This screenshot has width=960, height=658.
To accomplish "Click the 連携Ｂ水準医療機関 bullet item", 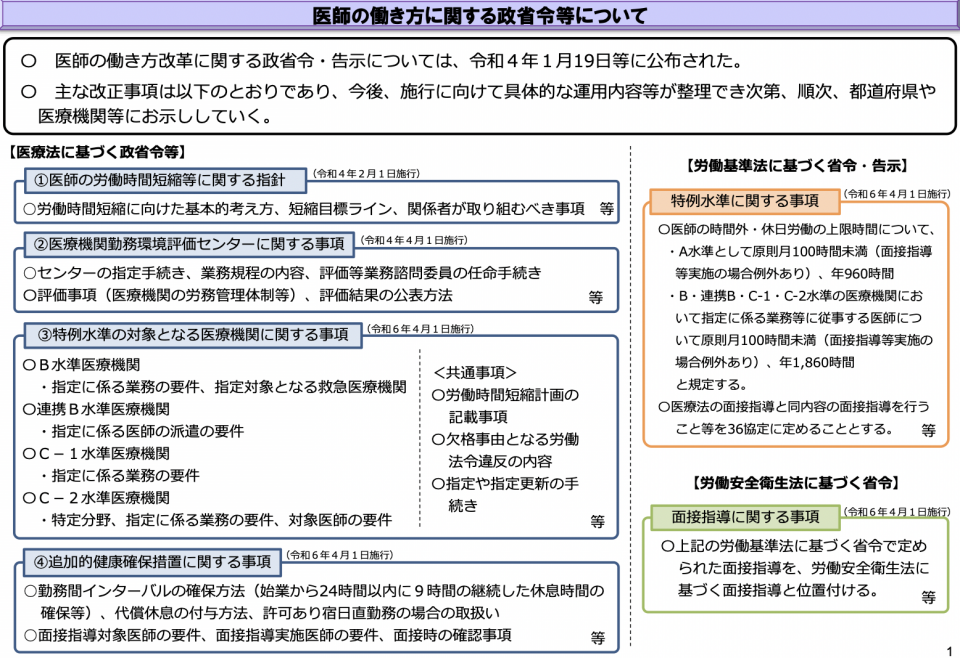I will [96, 409].
